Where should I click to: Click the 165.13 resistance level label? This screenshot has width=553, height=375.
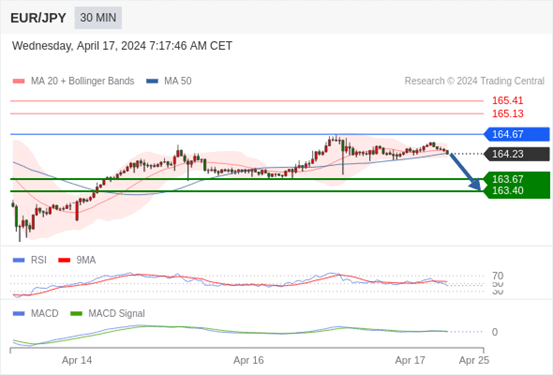[508, 114]
